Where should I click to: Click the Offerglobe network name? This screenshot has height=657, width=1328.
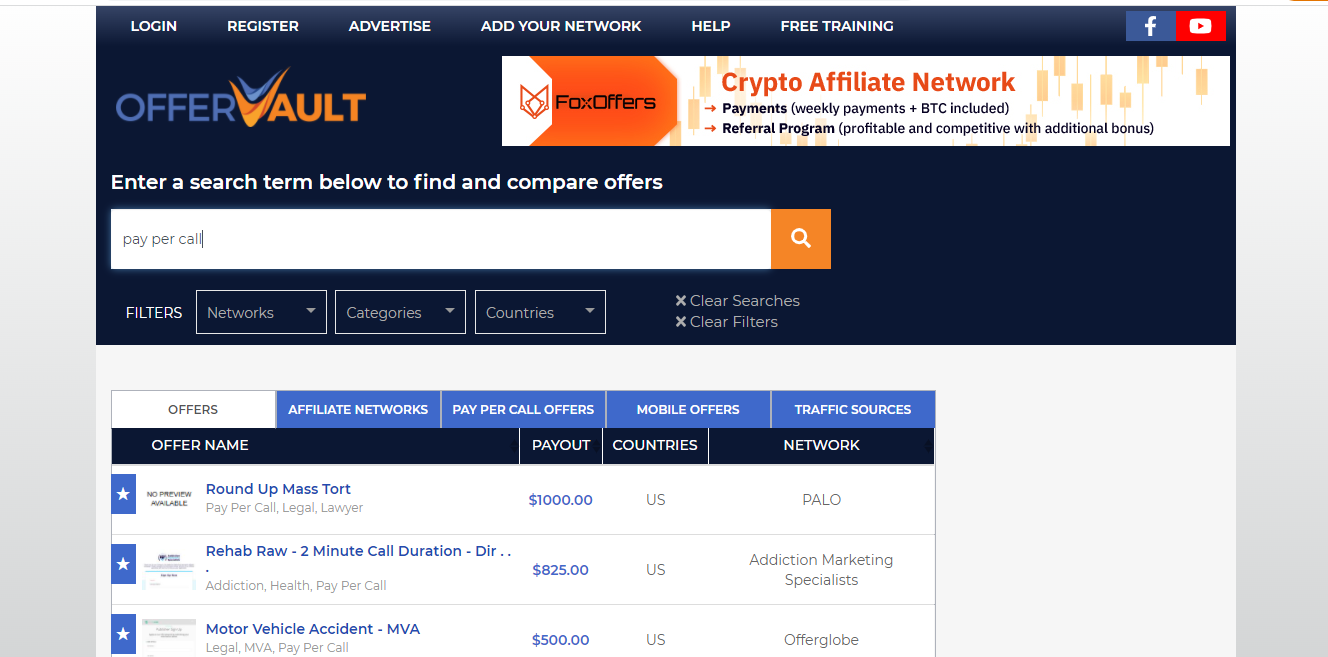pyautogui.click(x=821, y=640)
